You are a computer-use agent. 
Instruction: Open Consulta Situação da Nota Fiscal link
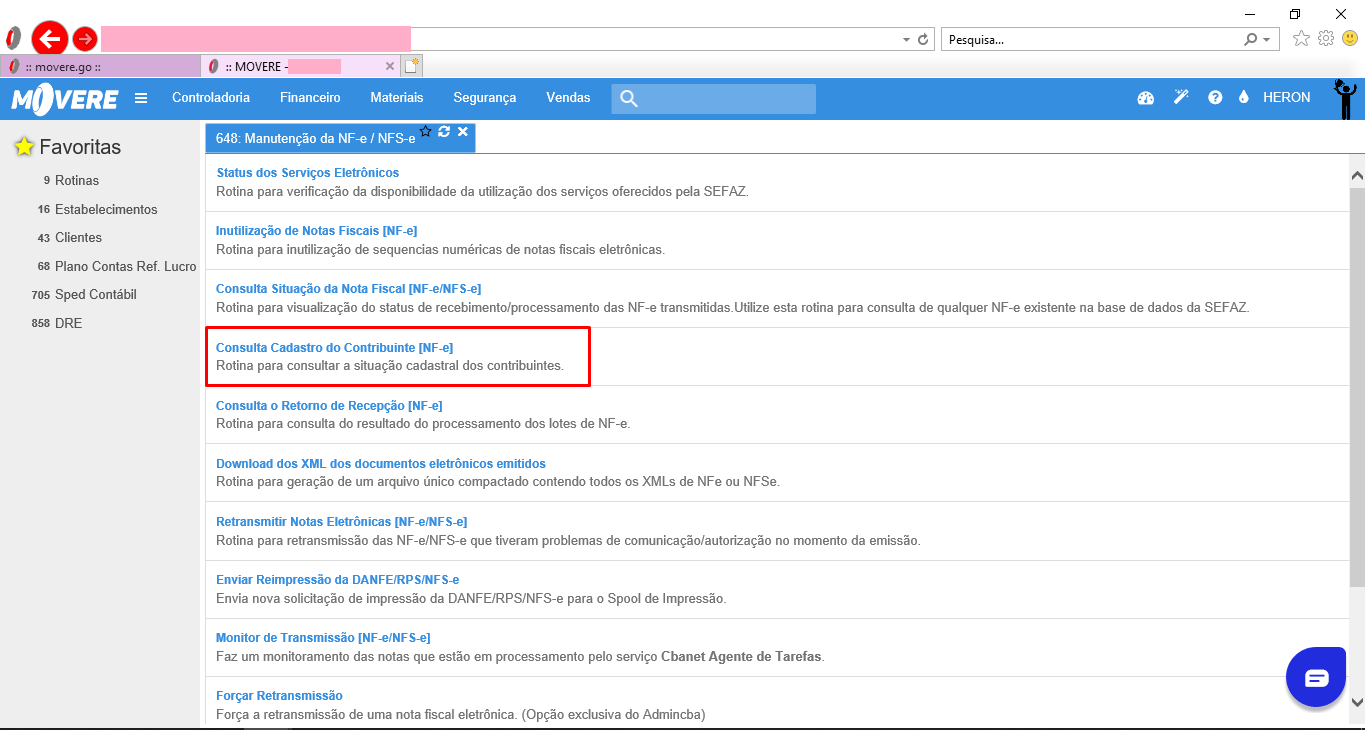point(348,289)
